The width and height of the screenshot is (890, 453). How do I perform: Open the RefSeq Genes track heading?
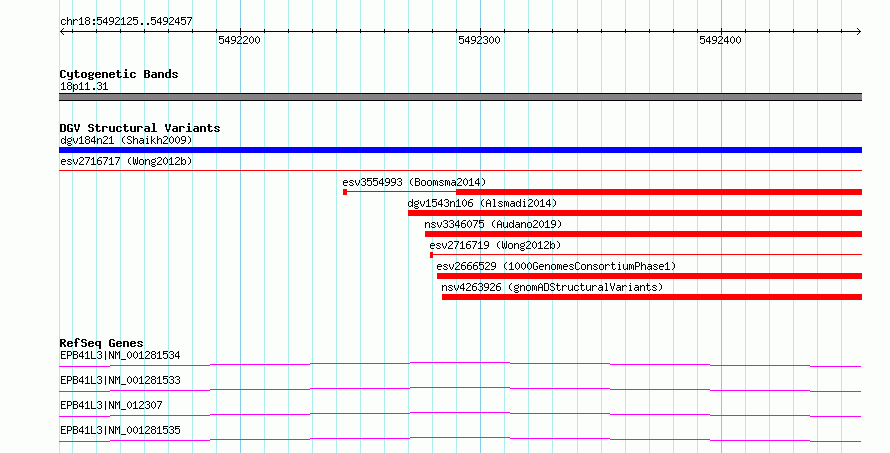point(101,343)
